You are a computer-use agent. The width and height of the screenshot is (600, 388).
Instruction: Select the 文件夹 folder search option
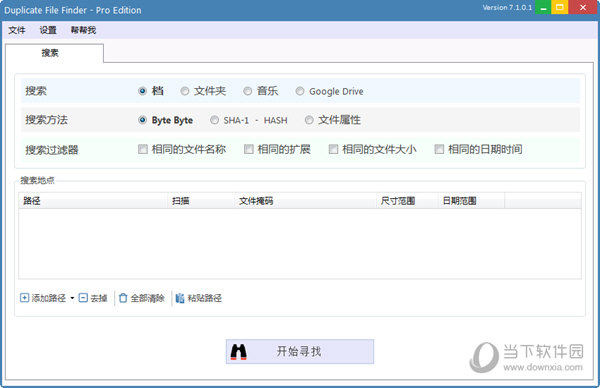(185, 91)
